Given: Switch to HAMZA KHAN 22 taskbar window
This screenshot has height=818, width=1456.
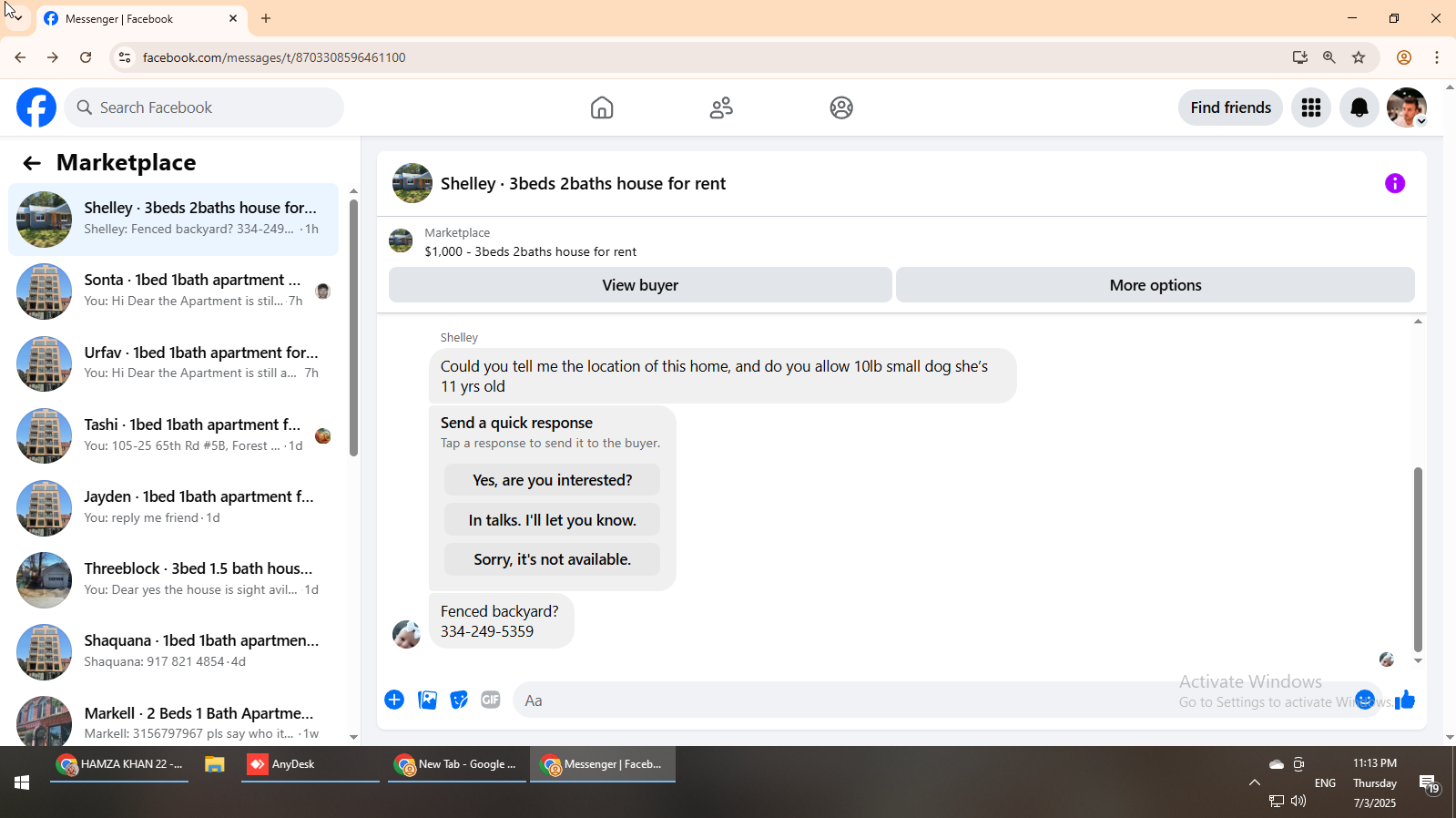Looking at the screenshot, I should tap(119, 764).
